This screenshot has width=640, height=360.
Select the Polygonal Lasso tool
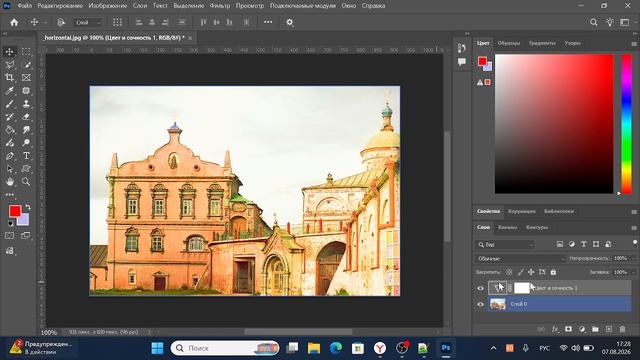pyautogui.click(x=9, y=65)
